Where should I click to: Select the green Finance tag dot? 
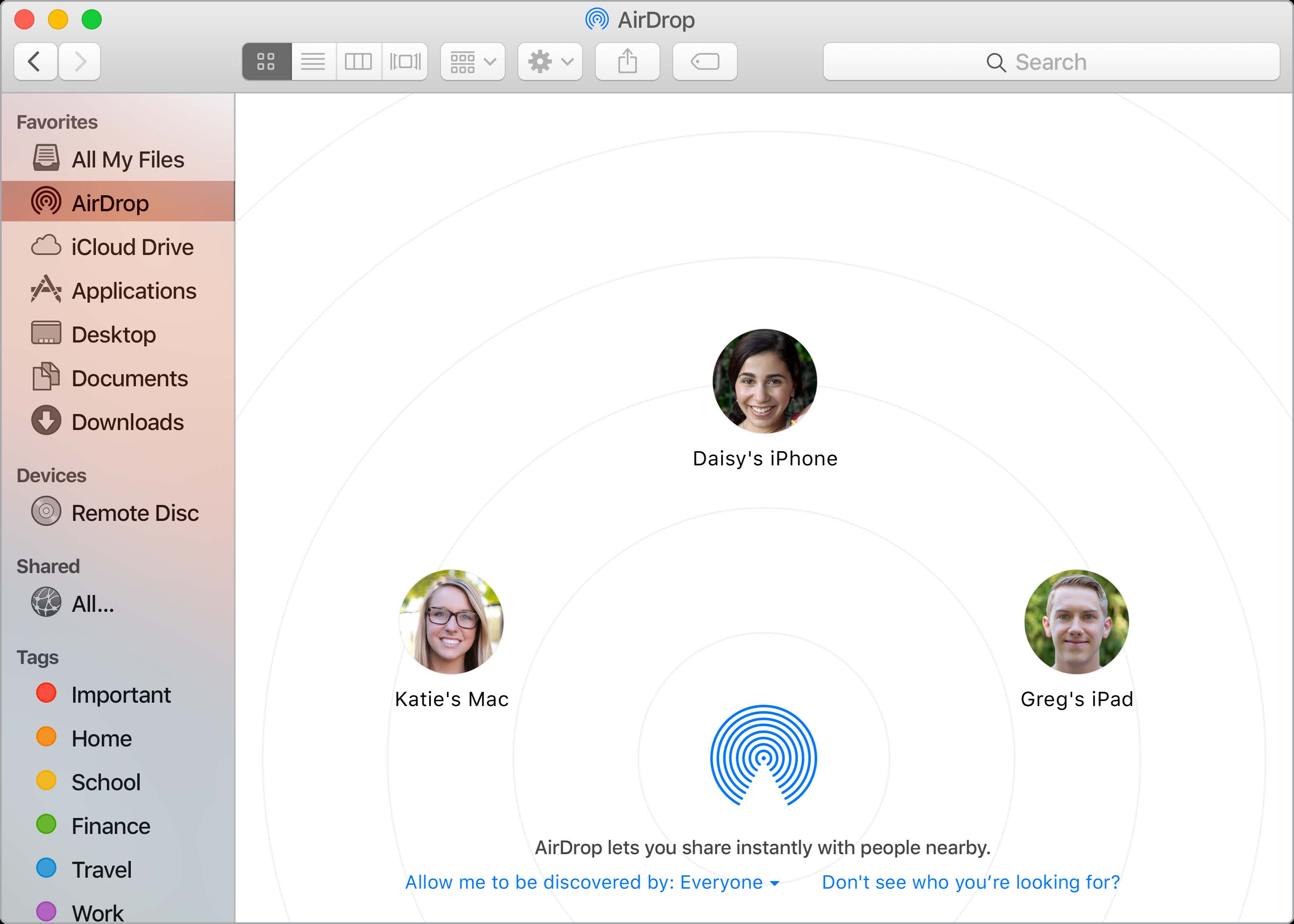[x=46, y=824]
